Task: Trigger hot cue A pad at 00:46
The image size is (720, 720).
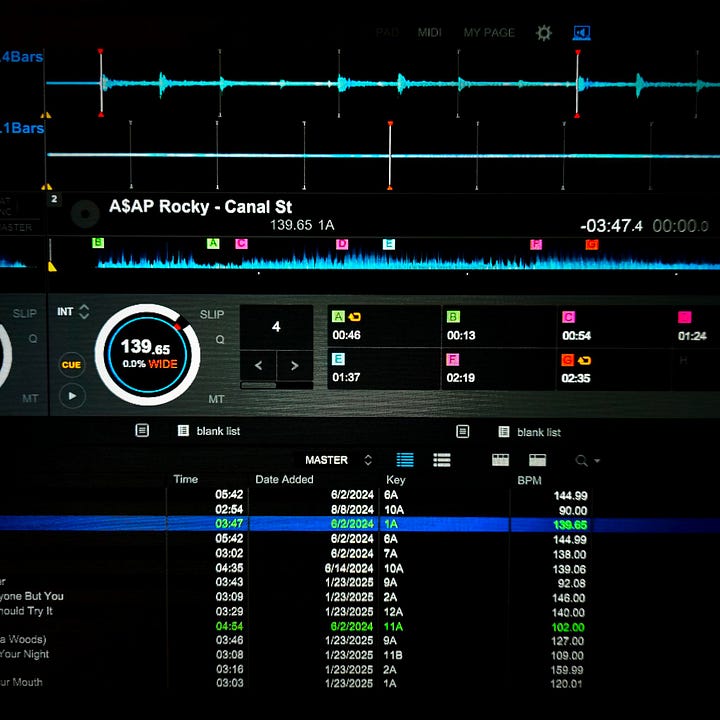Action: coord(384,326)
